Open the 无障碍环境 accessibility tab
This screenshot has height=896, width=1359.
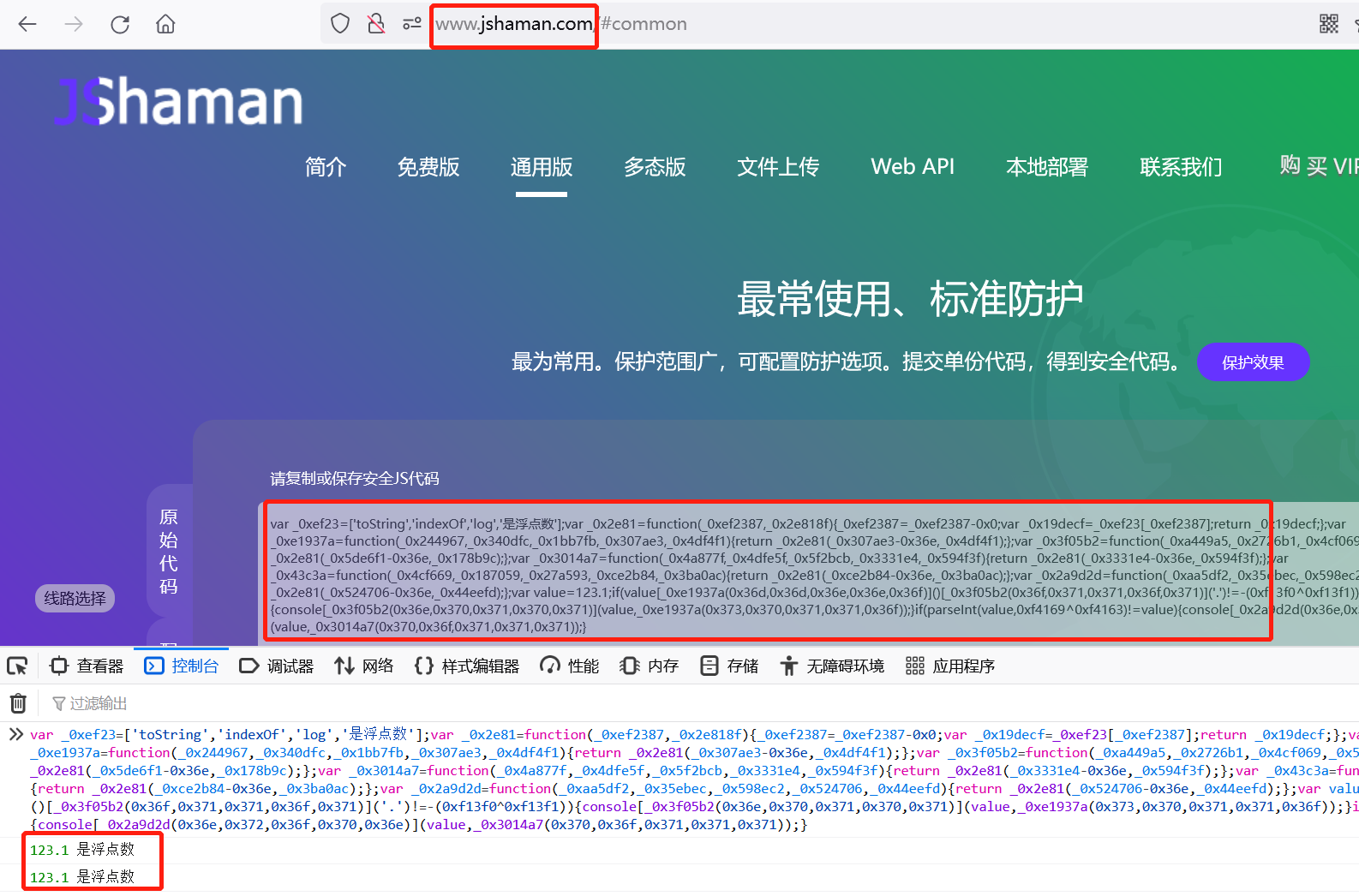tap(832, 666)
